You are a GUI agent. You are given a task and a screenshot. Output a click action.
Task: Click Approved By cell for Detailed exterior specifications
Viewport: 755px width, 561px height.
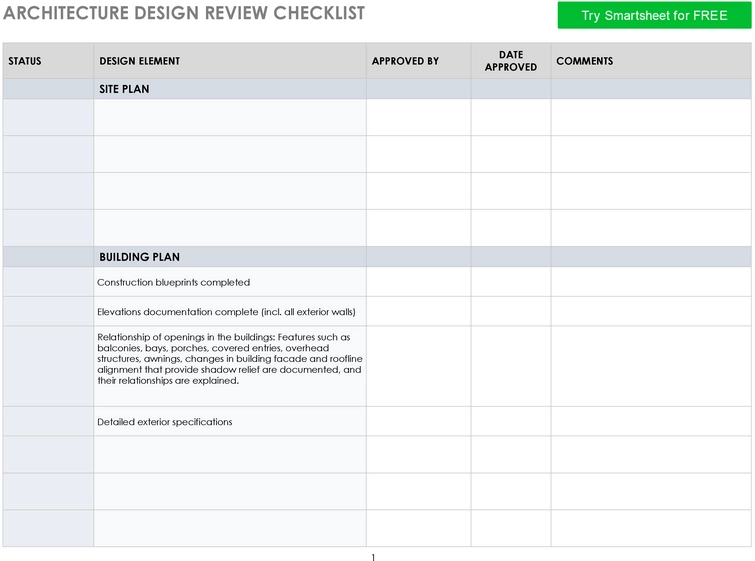[x=418, y=422]
